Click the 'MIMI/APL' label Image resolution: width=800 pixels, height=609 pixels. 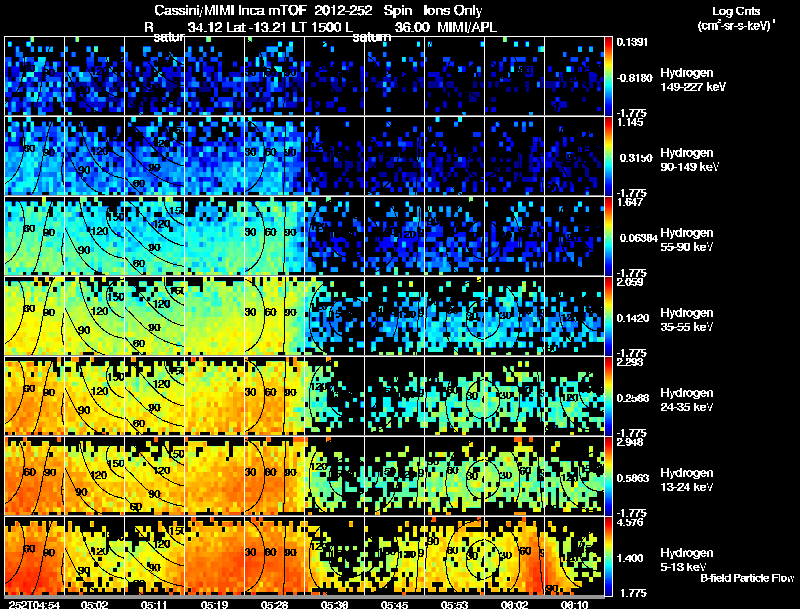[467, 27]
